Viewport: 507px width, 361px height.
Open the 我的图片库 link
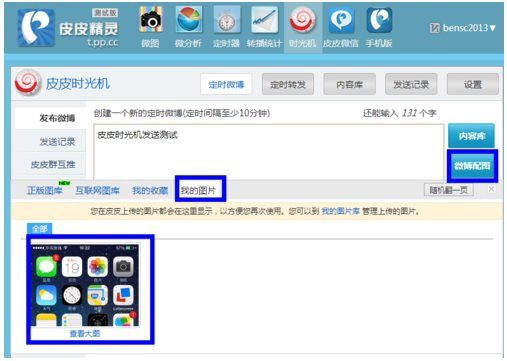(341, 211)
